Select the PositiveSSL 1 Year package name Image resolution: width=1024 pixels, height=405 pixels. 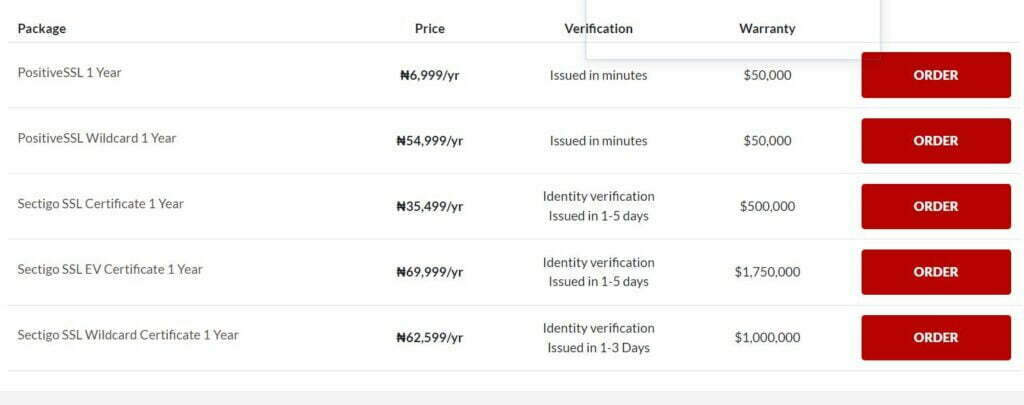pyautogui.click(x=69, y=73)
